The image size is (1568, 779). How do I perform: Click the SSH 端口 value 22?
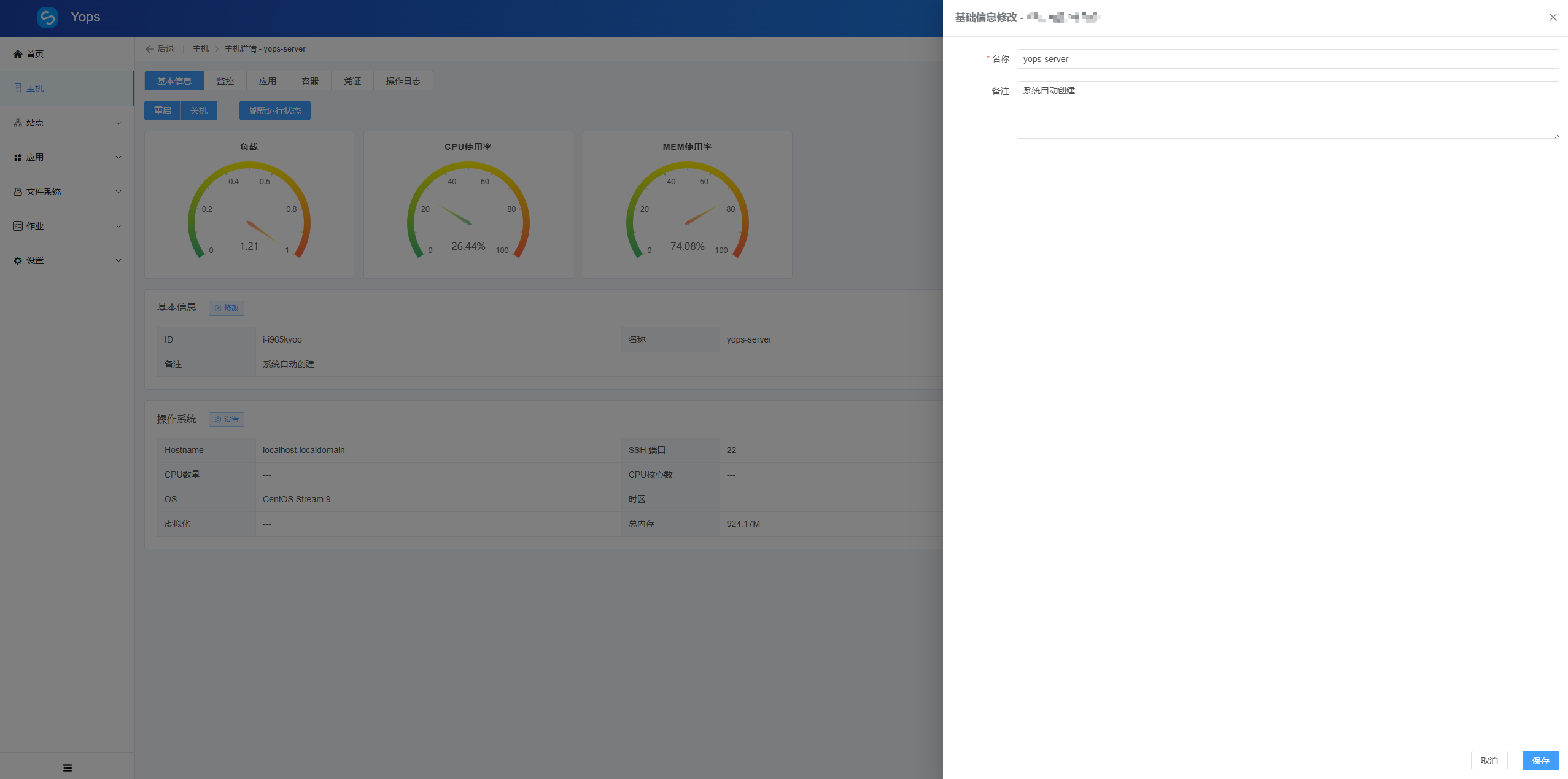pyautogui.click(x=731, y=450)
